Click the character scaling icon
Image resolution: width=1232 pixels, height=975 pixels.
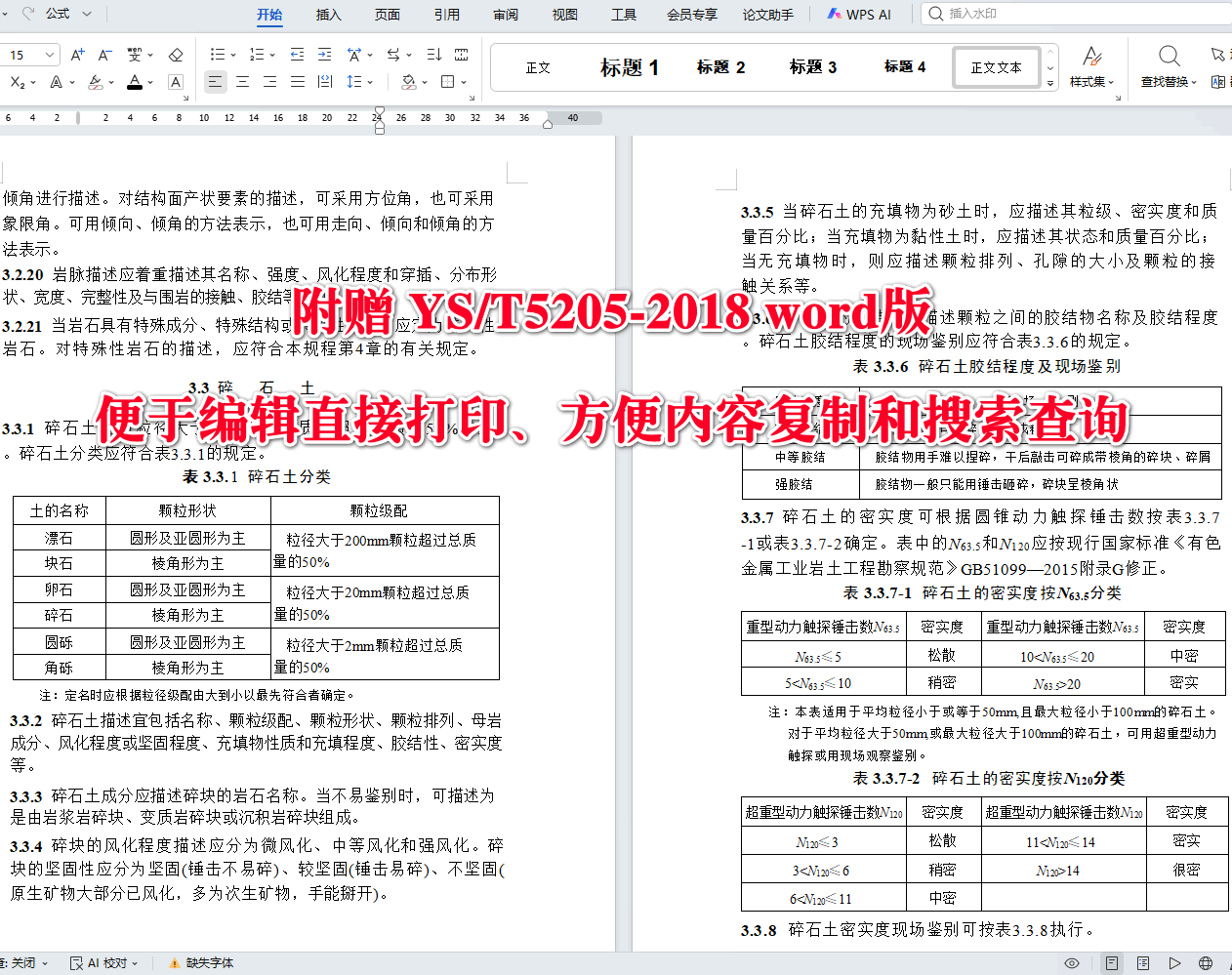pyautogui.click(x=353, y=55)
